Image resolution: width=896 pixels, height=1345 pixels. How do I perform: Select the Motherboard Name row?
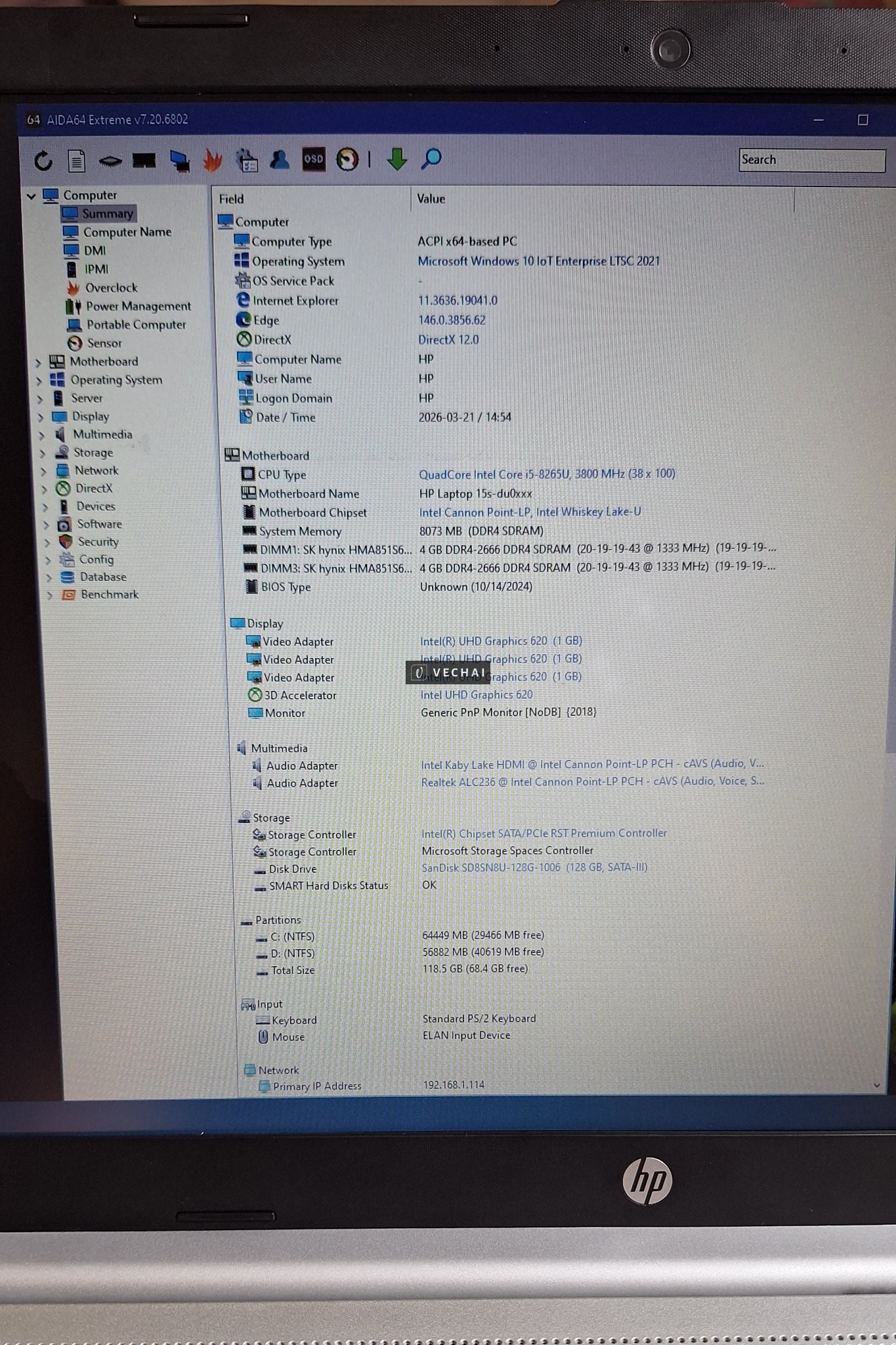(387, 493)
